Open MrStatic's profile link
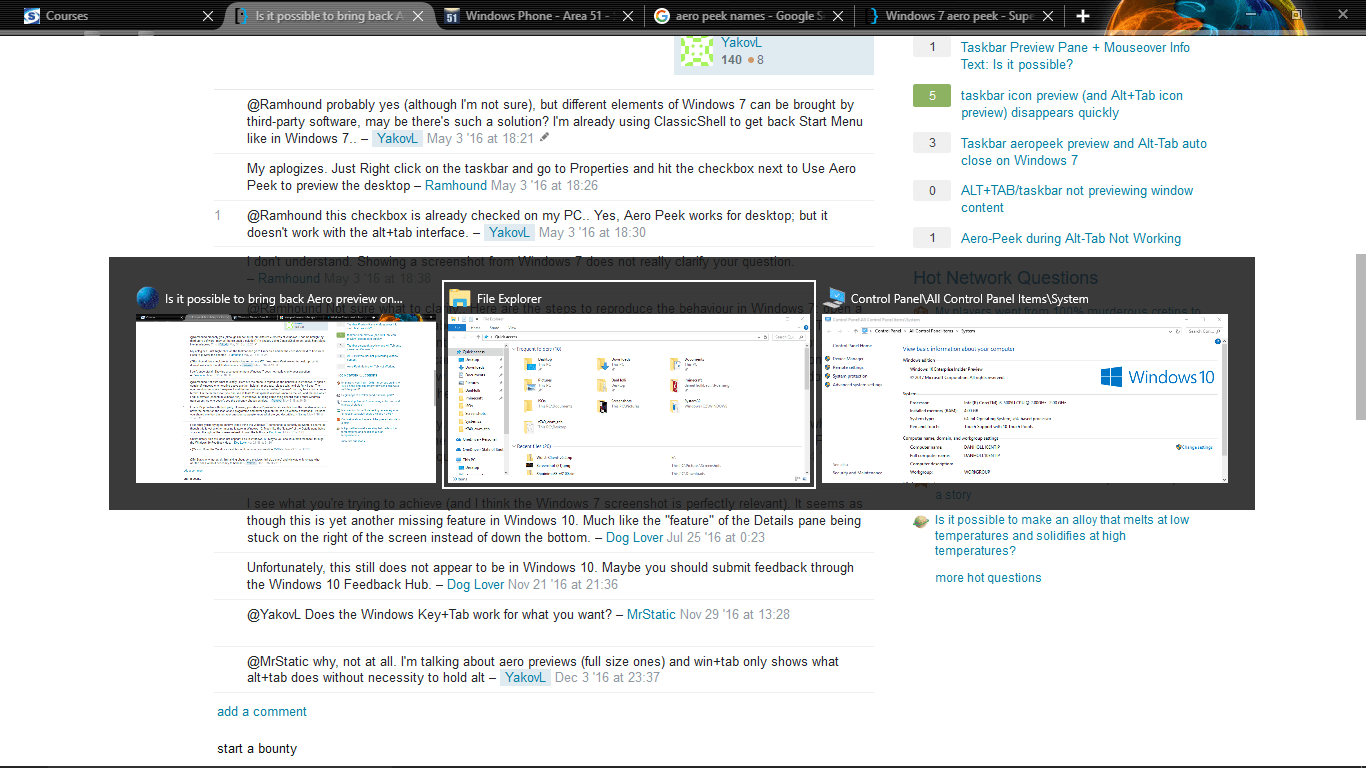Image resolution: width=1366 pixels, height=768 pixels. point(651,614)
